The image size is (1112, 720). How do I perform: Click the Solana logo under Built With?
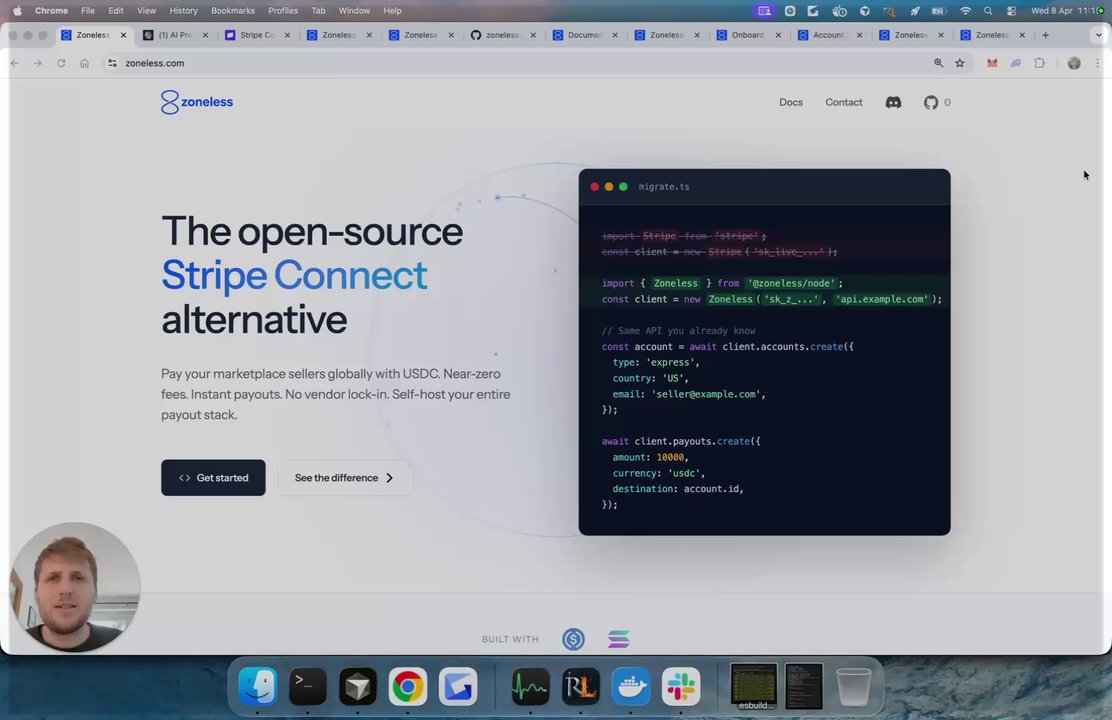[x=618, y=639]
